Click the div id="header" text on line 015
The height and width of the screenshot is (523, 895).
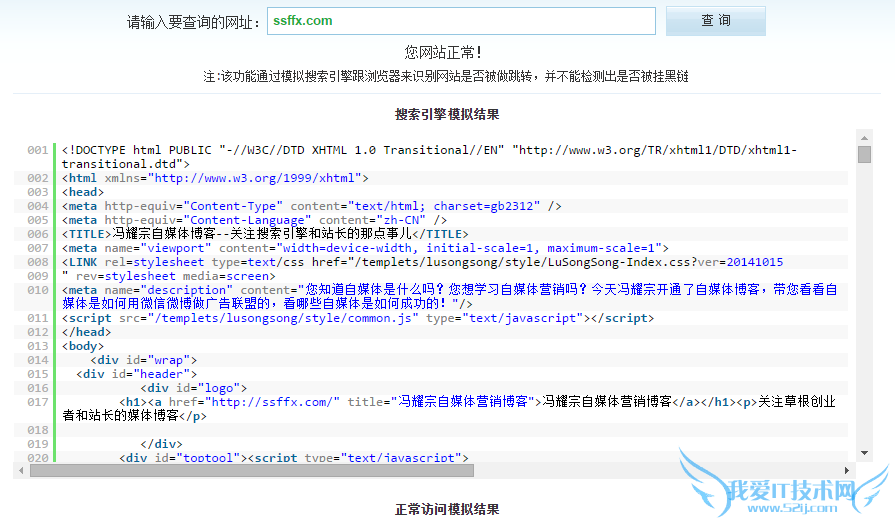click(136, 374)
